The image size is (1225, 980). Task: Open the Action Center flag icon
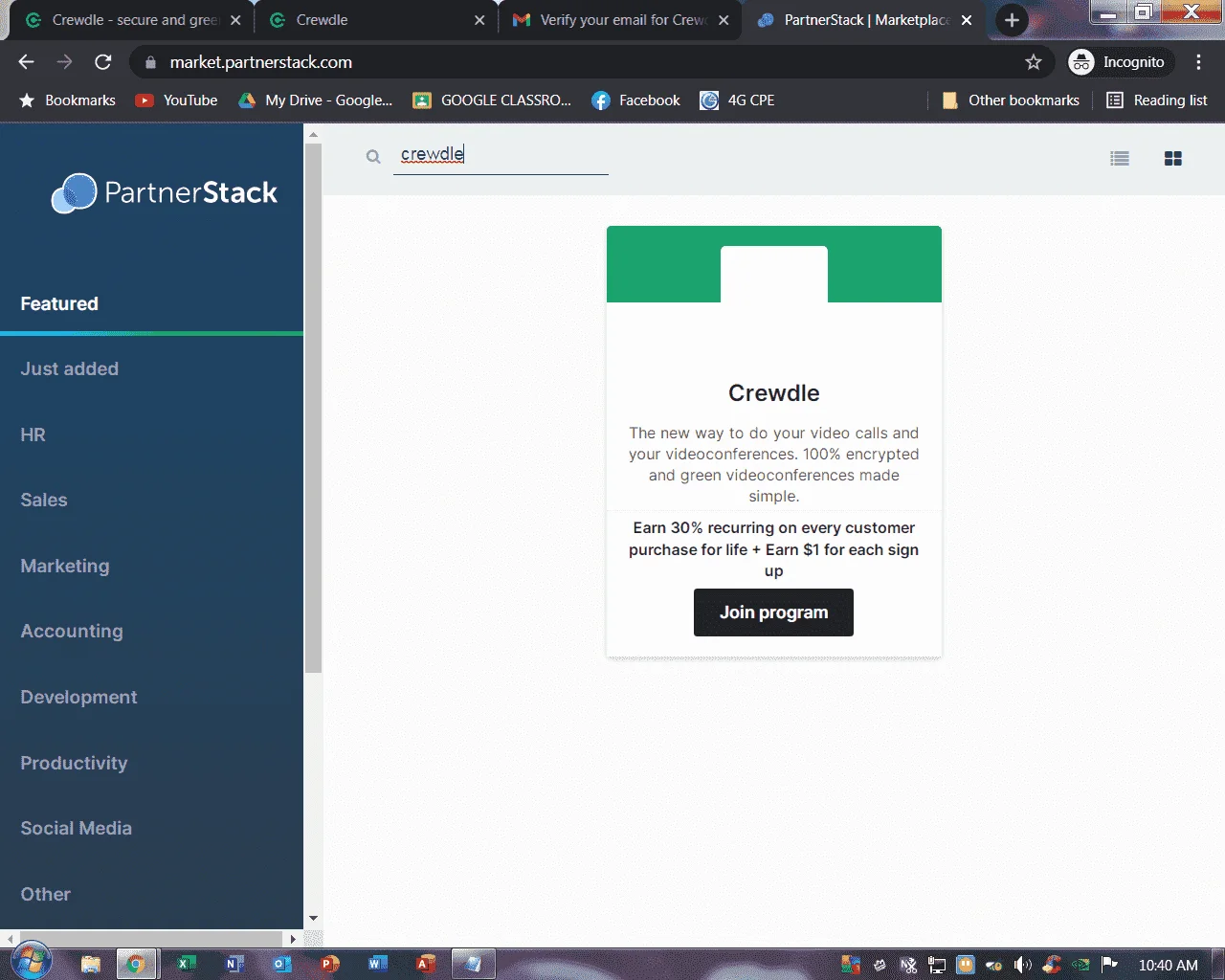click(1109, 965)
